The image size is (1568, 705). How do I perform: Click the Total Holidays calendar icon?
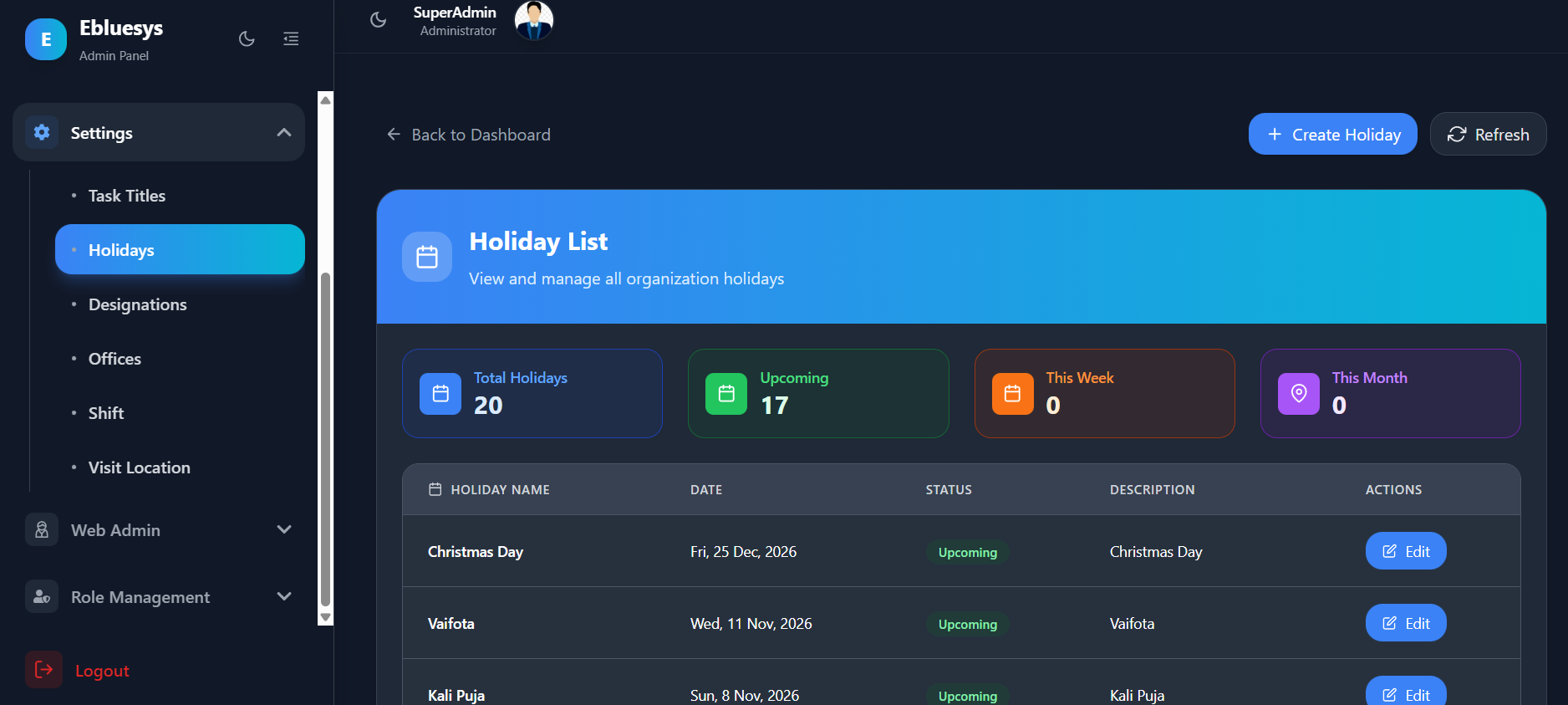click(x=440, y=394)
